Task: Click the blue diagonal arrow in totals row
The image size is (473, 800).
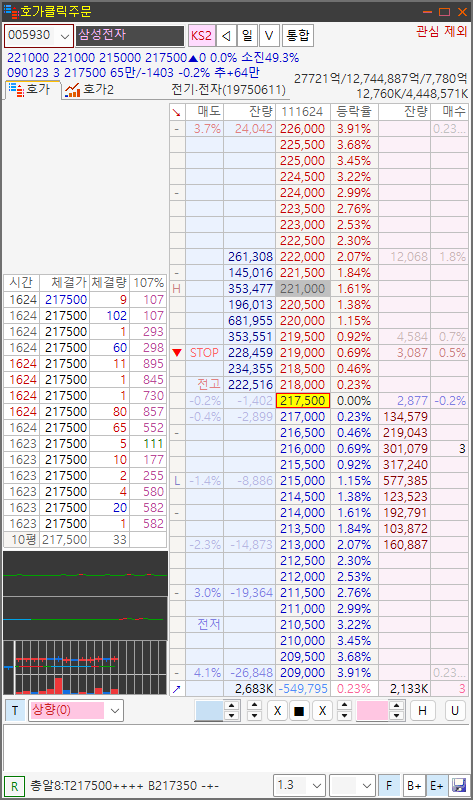Action: pyautogui.click(x=177, y=689)
